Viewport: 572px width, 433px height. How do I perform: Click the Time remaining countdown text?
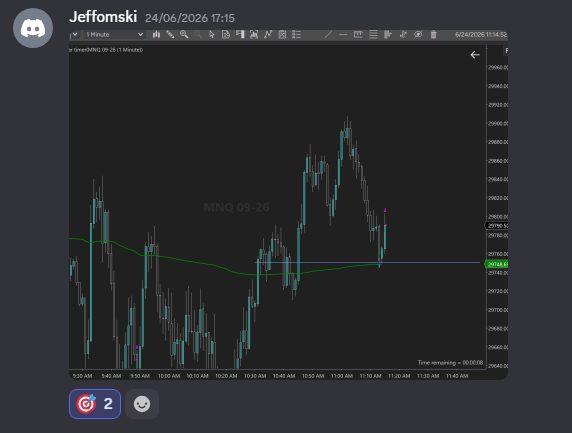point(450,363)
